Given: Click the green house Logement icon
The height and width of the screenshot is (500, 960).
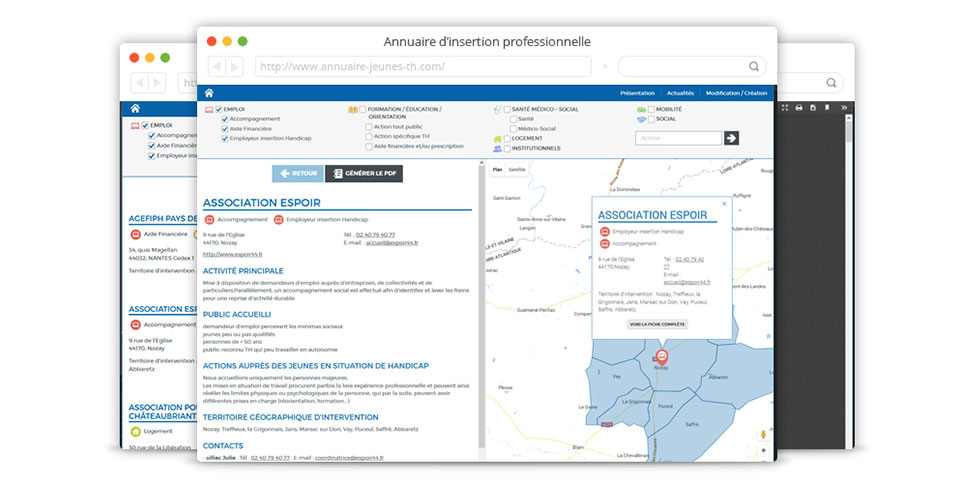Looking at the screenshot, I should pyautogui.click(x=497, y=139).
